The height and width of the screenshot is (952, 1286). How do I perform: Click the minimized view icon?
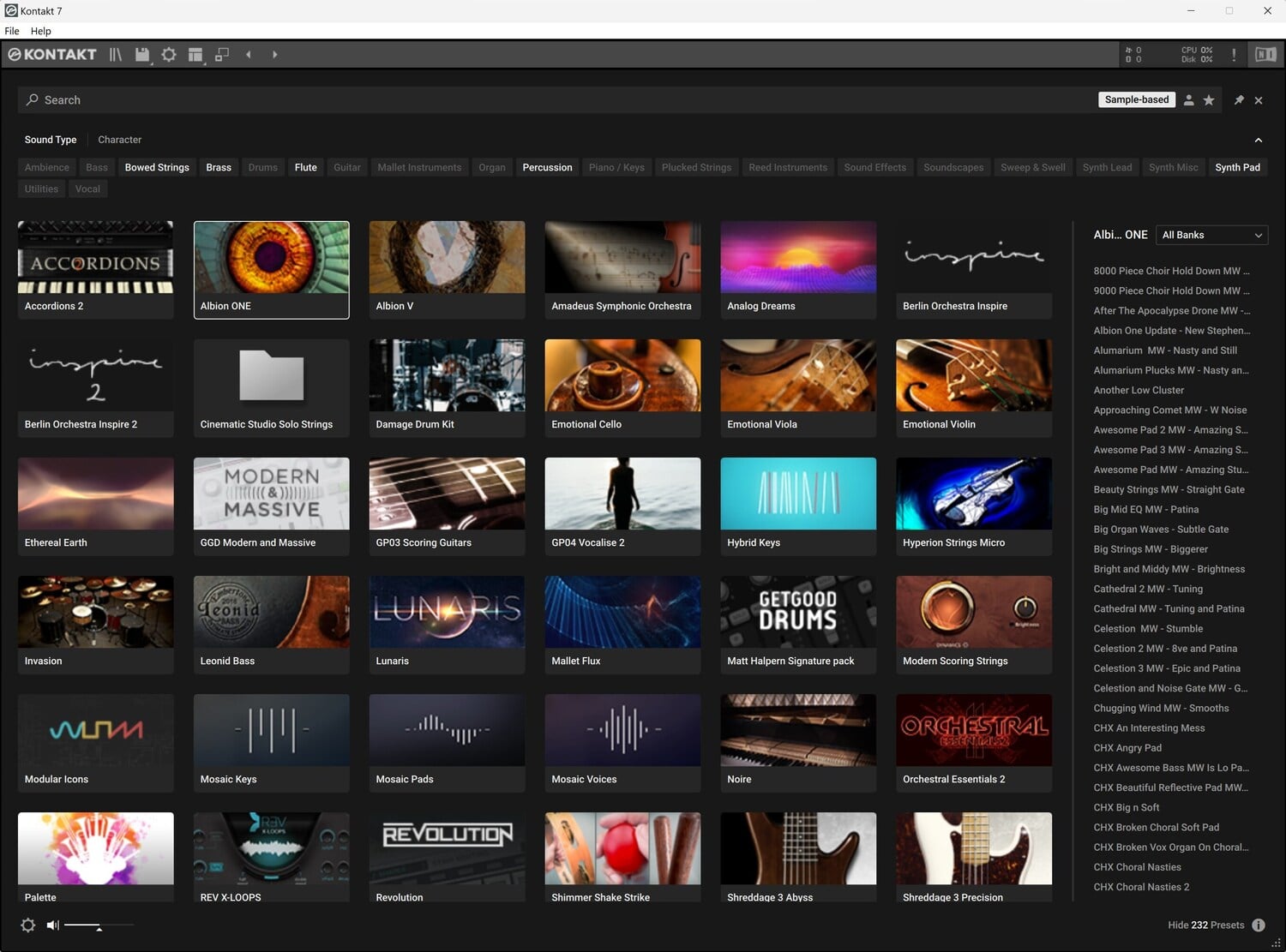pos(222,55)
